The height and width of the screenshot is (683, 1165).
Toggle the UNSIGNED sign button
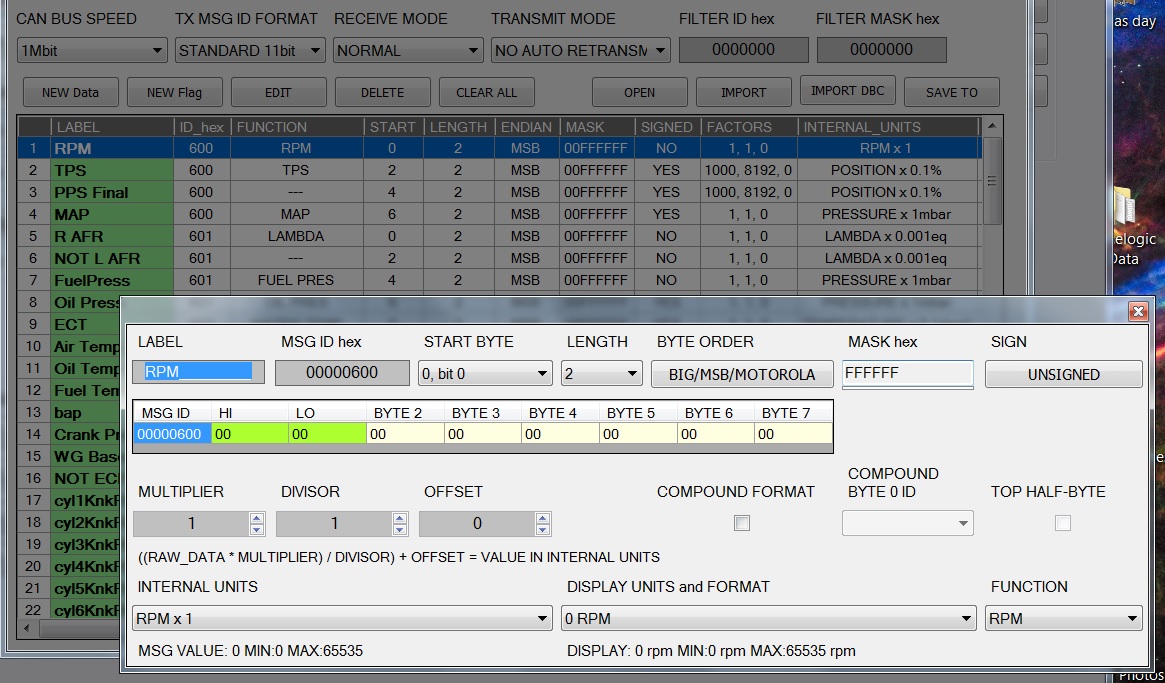[1063, 374]
